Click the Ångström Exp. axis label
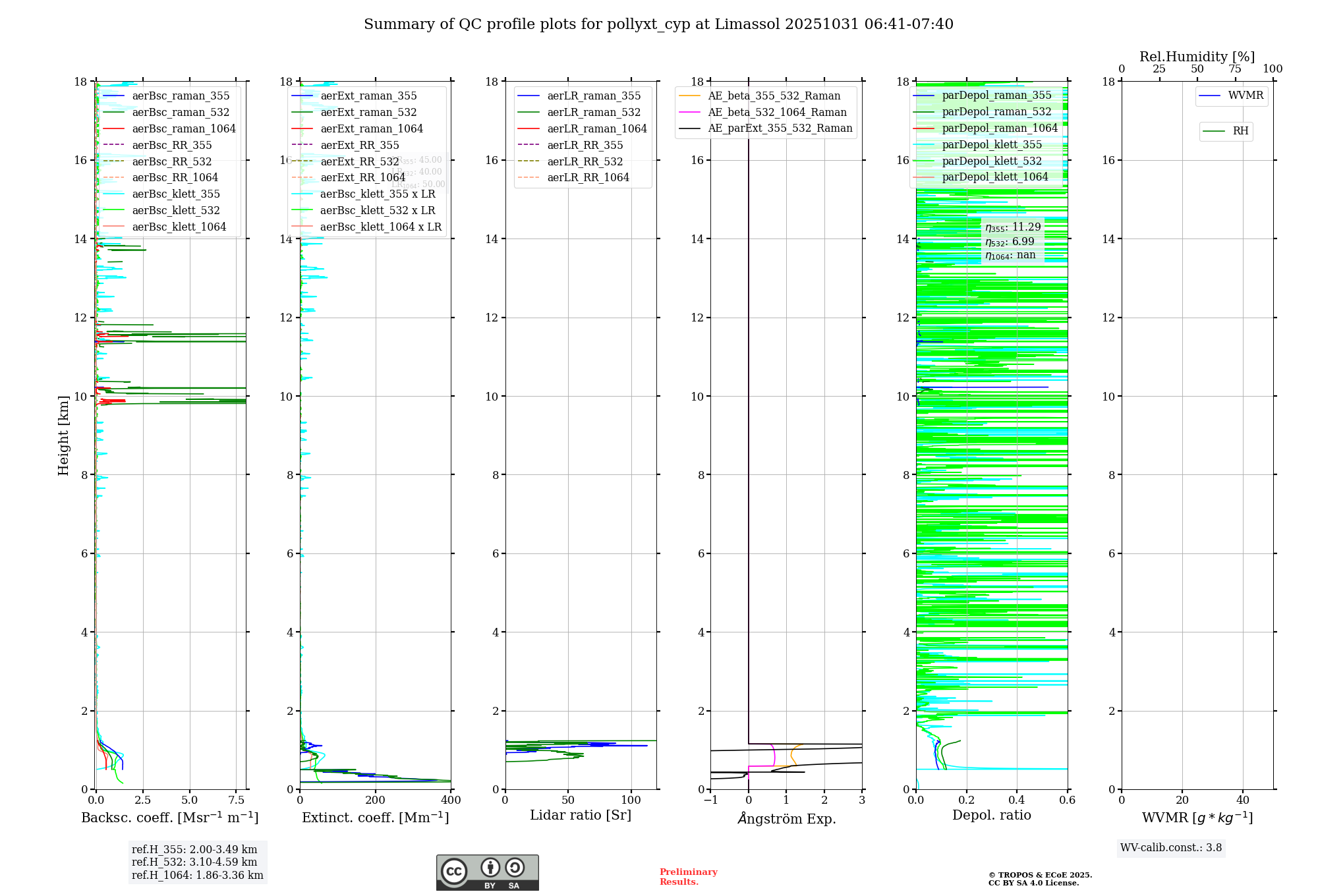This screenshot has width=1318, height=896. 786,819
